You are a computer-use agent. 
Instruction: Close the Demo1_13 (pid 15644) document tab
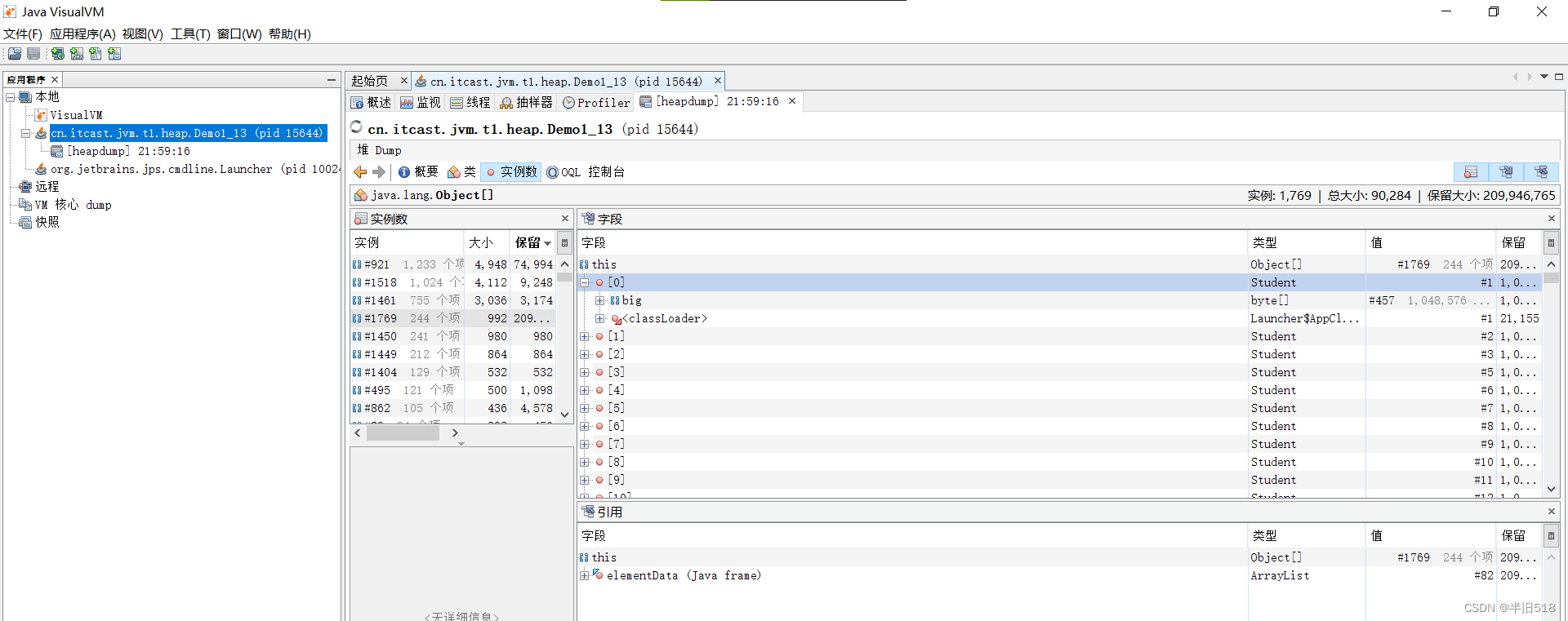pyautogui.click(x=718, y=81)
